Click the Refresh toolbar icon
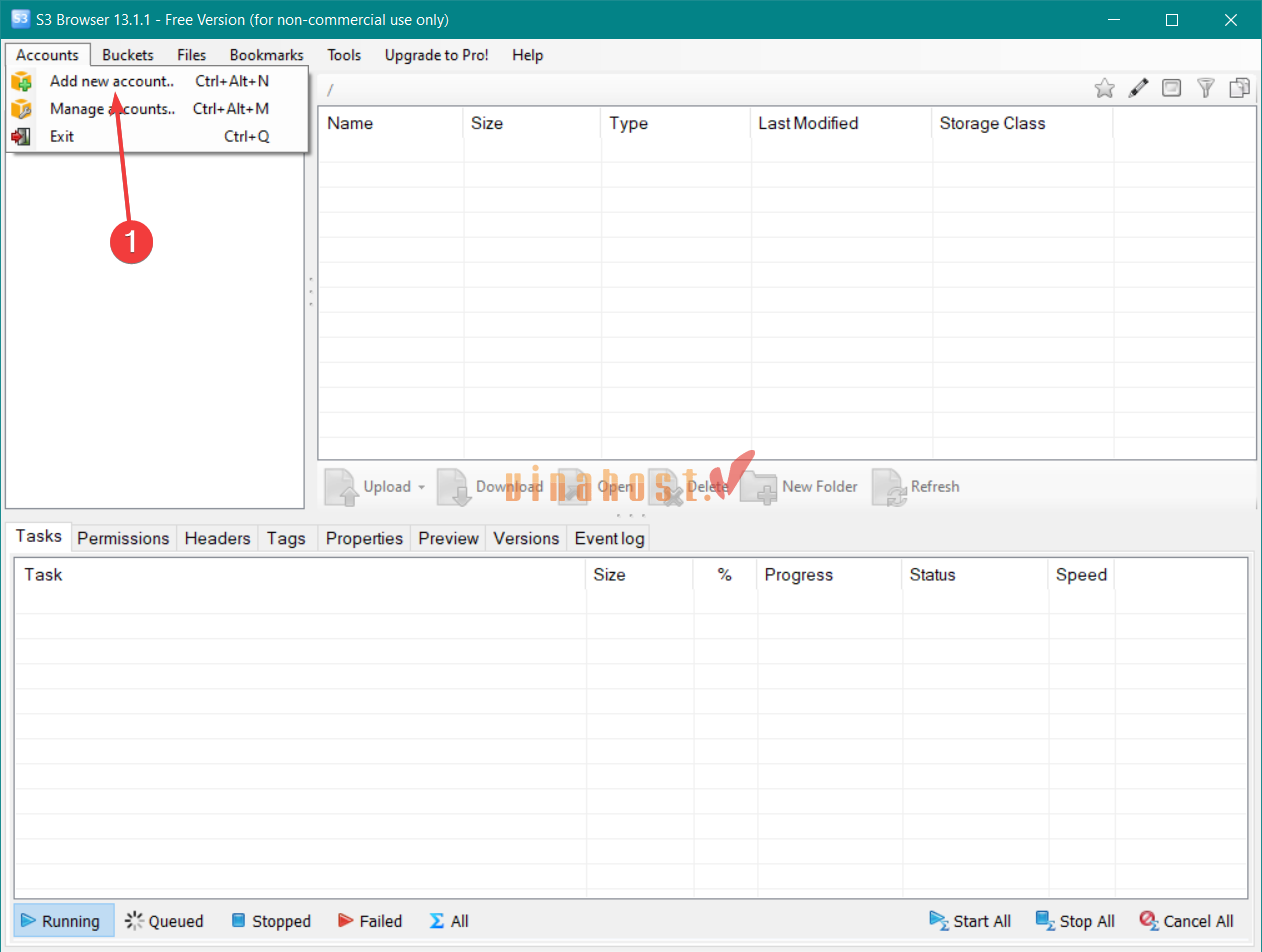The height and width of the screenshot is (952, 1262). pyautogui.click(x=890, y=487)
